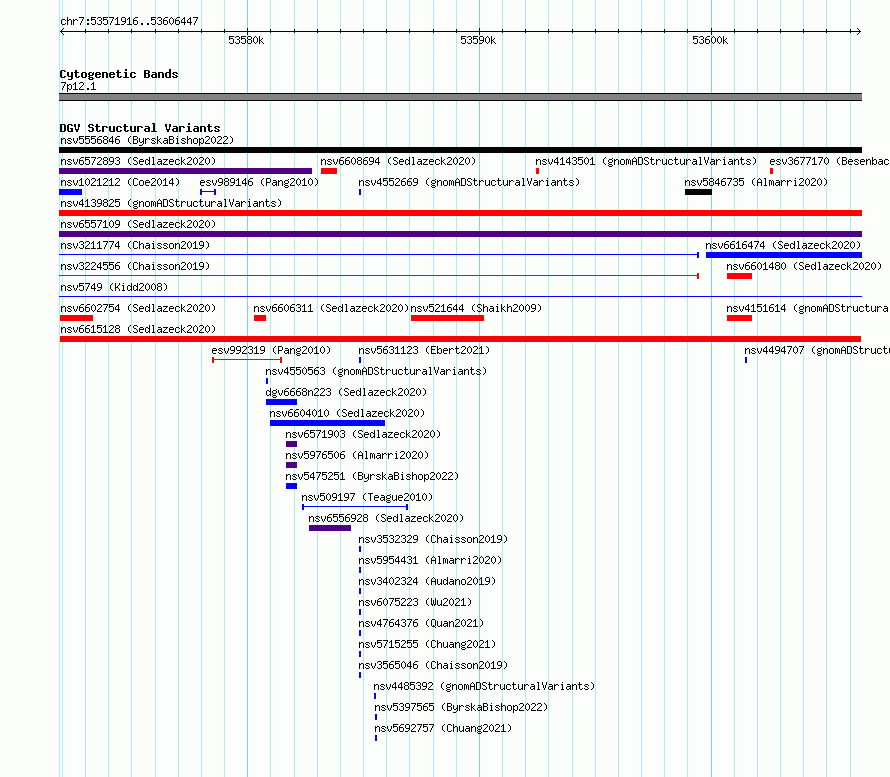This screenshot has width=890, height=777.
Task: Open nsv5631123 (Ebert2021) variant
Action: pyautogui.click(x=424, y=350)
